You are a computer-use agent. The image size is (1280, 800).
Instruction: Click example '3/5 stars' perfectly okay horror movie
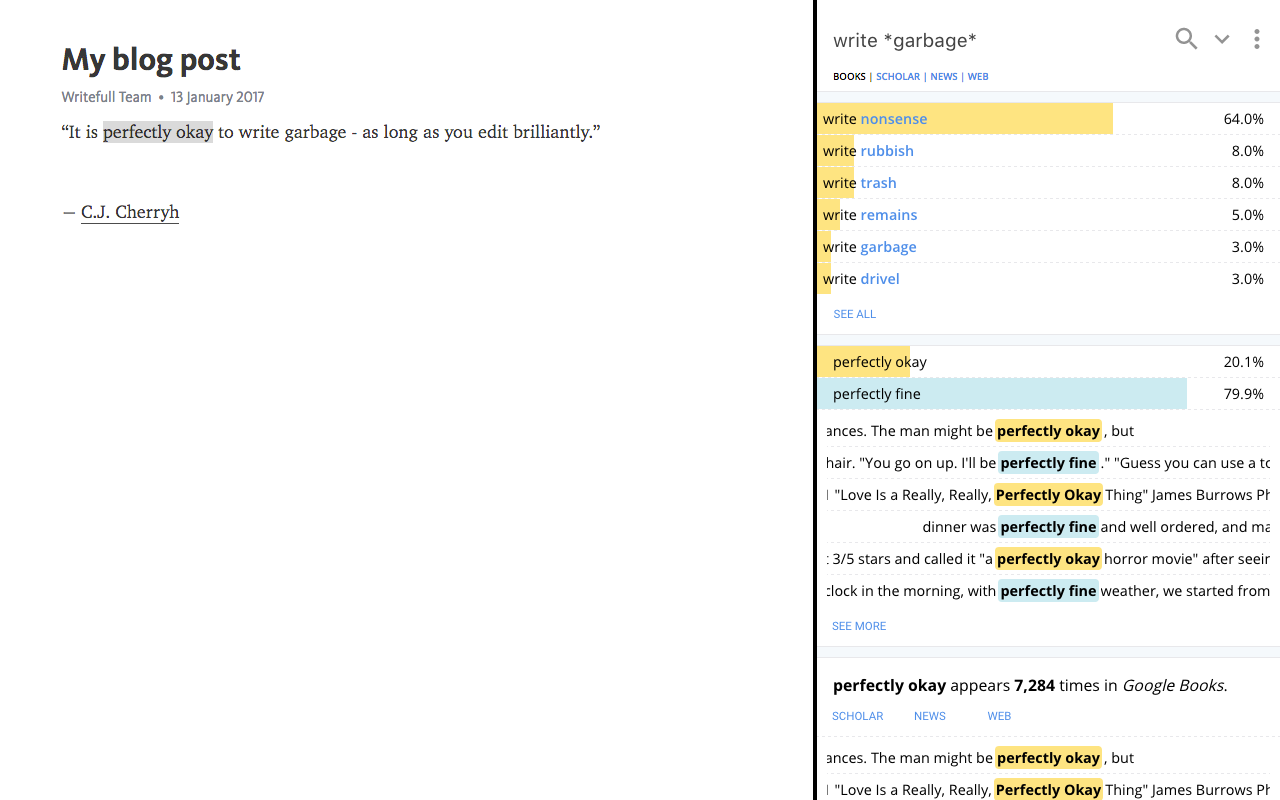[1048, 559]
